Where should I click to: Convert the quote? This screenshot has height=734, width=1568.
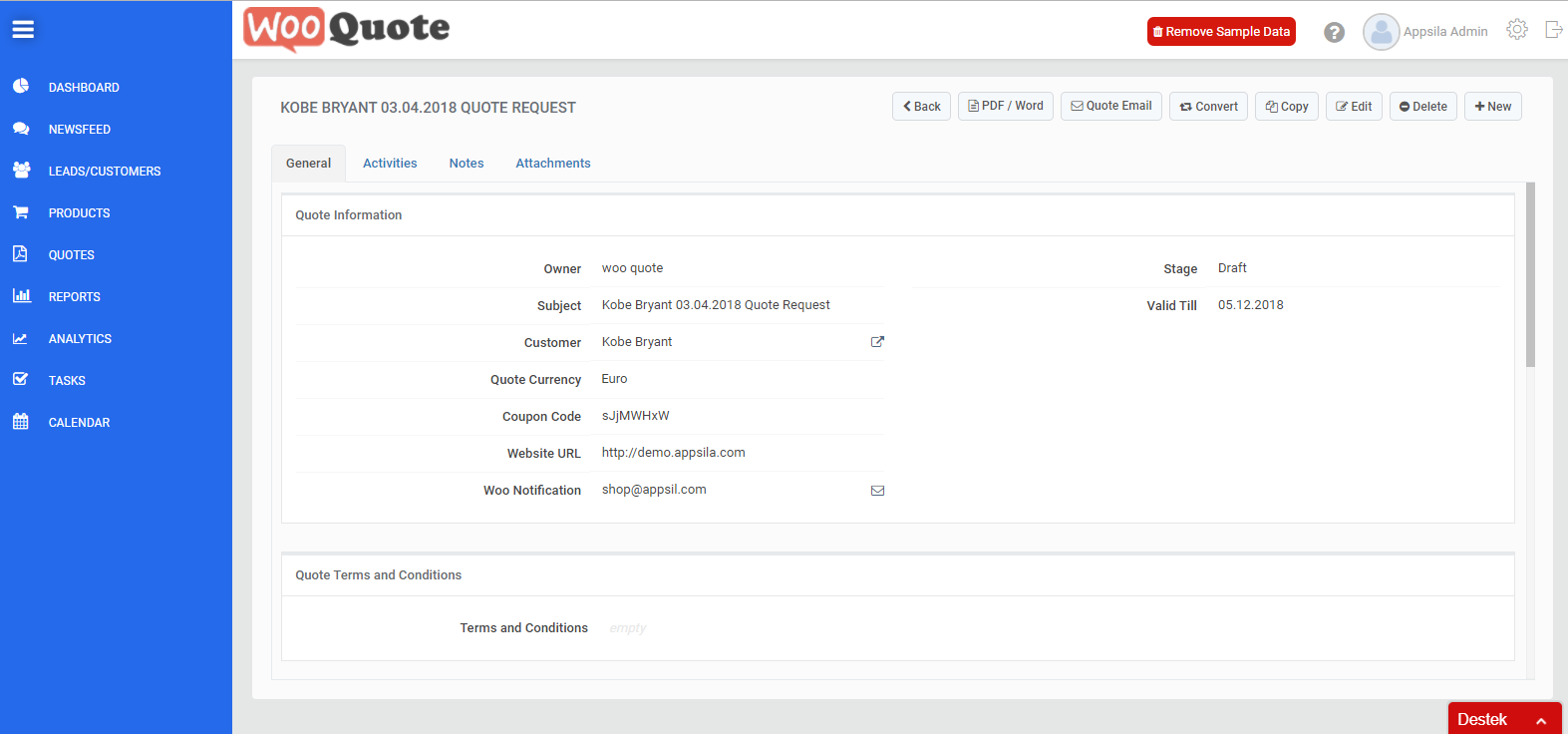pyautogui.click(x=1208, y=107)
